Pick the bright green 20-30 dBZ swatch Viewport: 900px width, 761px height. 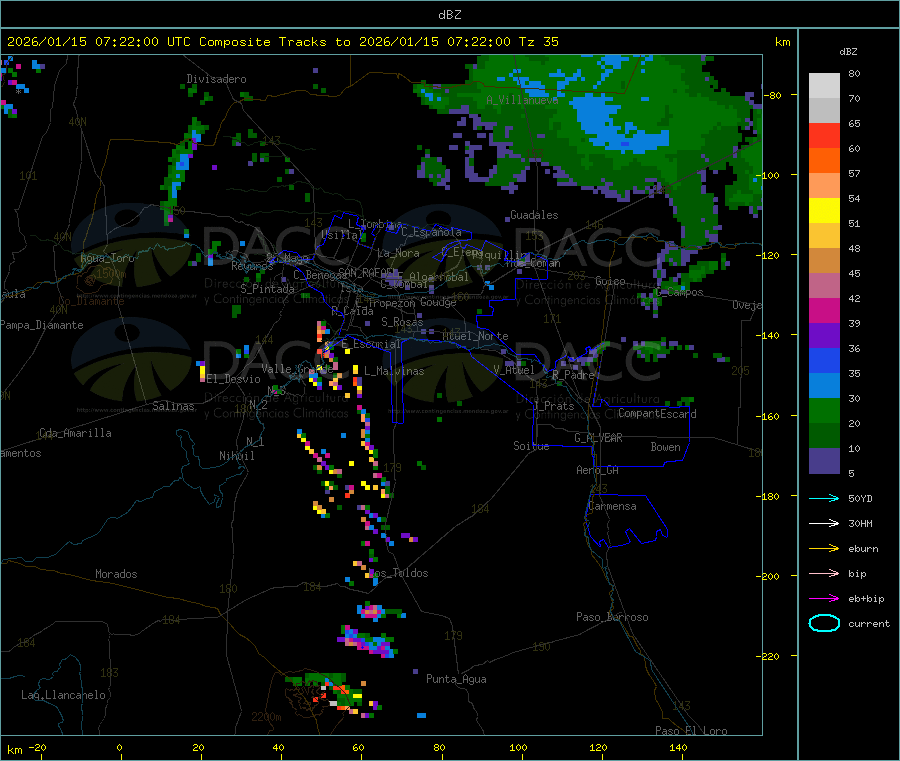coord(824,410)
